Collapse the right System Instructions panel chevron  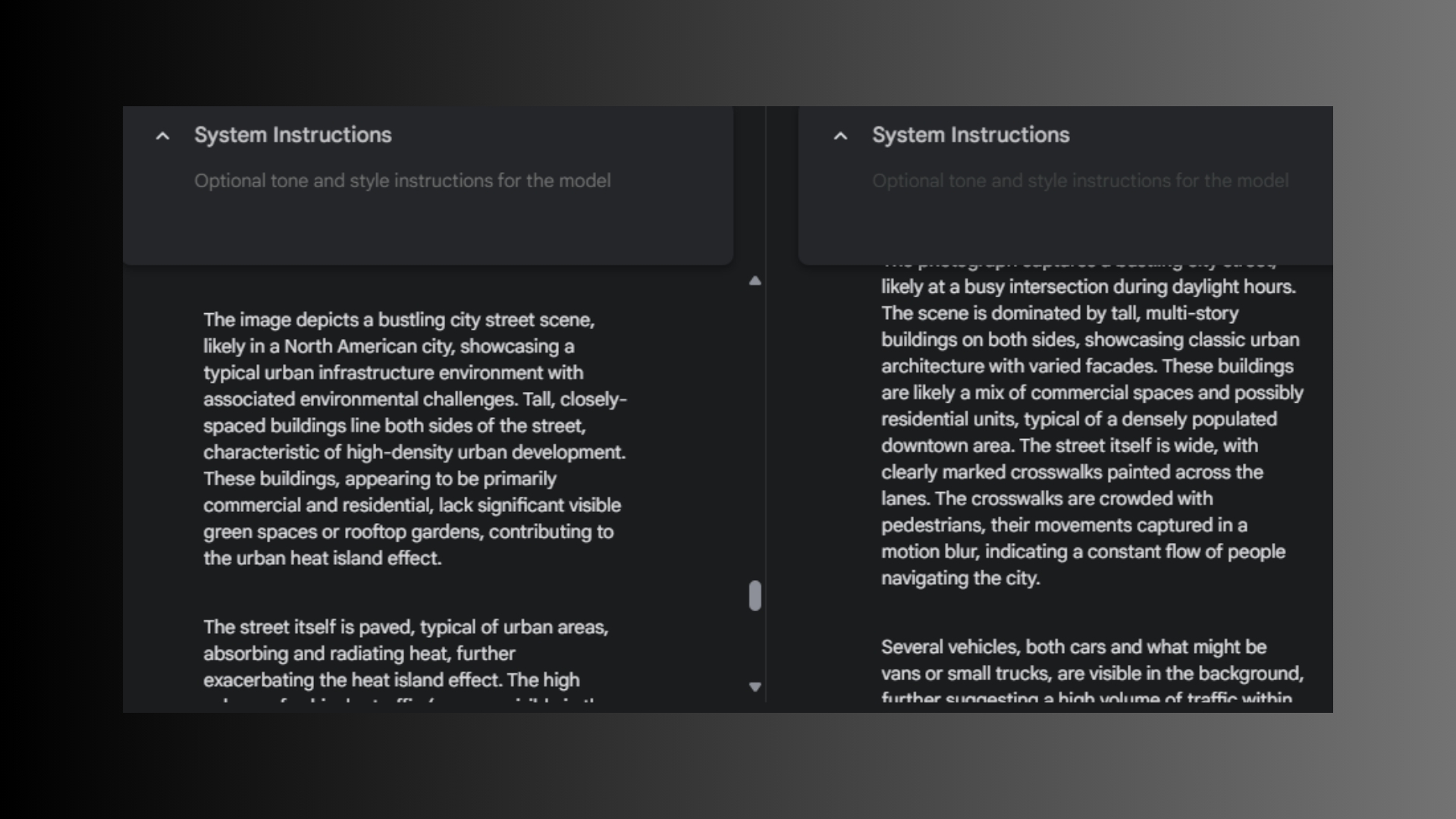point(840,136)
